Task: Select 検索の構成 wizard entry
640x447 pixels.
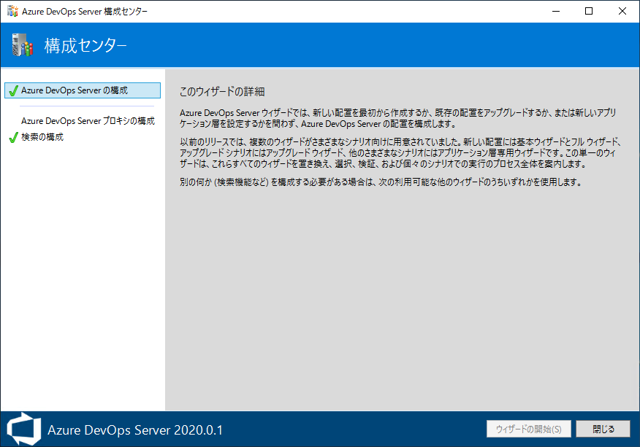Action: 42,137
